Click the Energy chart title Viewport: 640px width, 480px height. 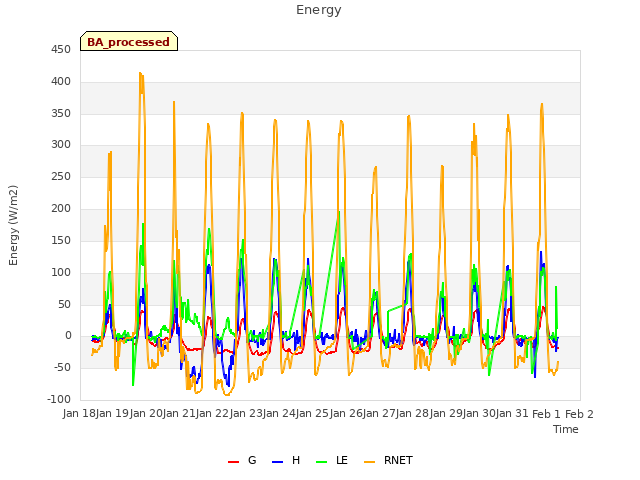(x=319, y=10)
